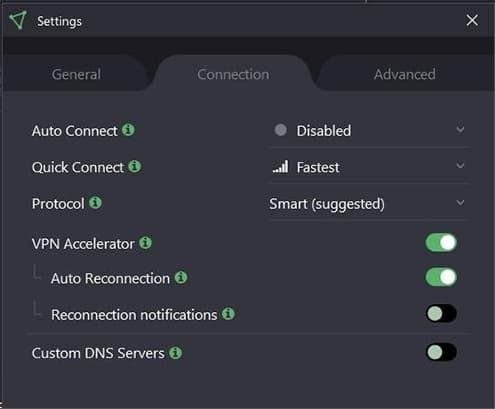This screenshot has width=495, height=409.
Task: Switch to the General tab
Action: (76, 74)
